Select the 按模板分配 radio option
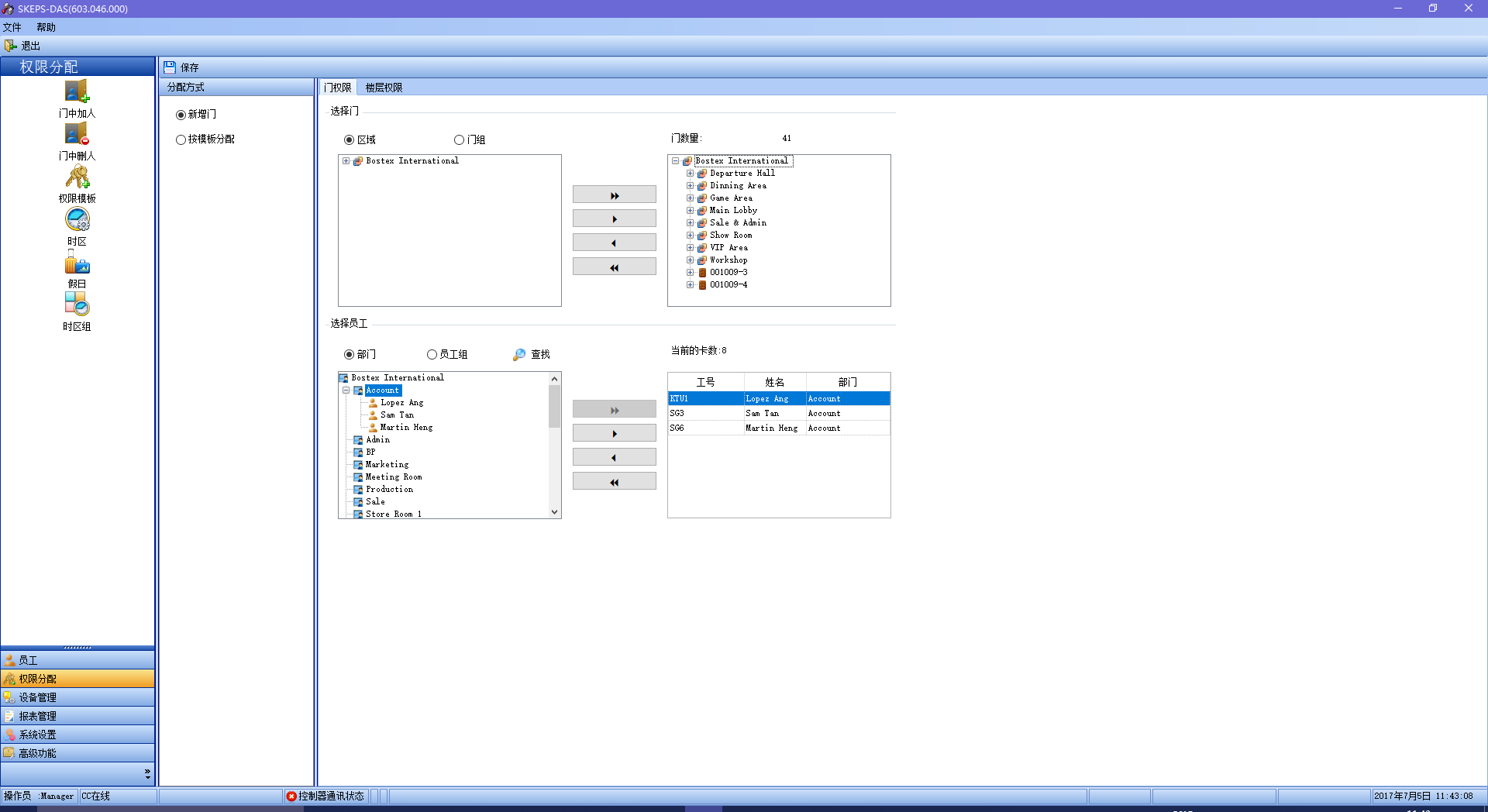Screen dimensions: 1488x812 click(x=181, y=140)
